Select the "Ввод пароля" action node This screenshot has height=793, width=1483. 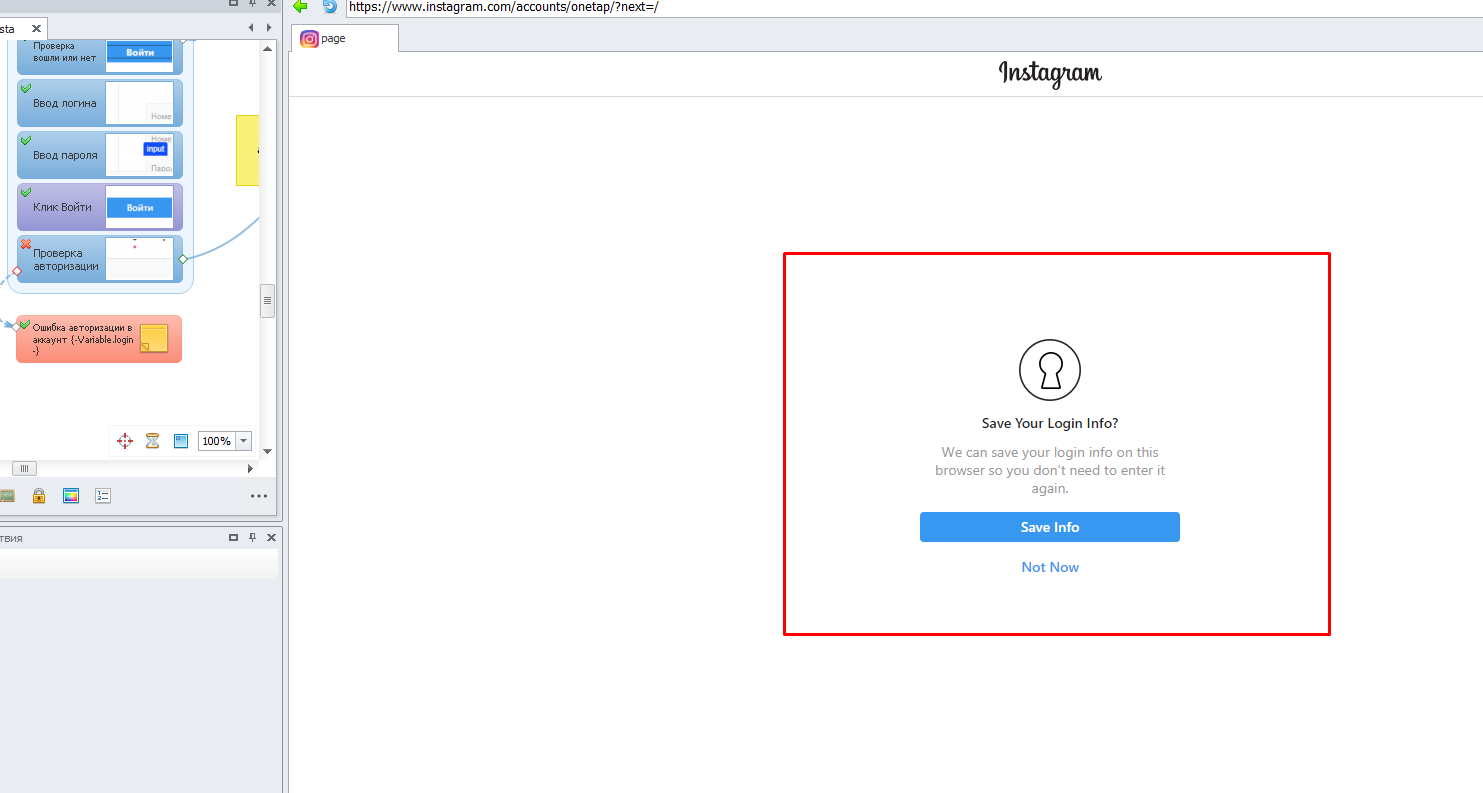coord(100,155)
